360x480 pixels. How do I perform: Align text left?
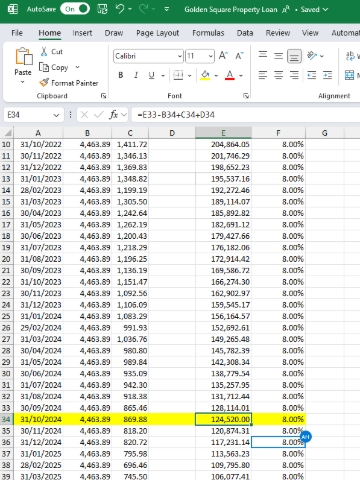coord(263,75)
